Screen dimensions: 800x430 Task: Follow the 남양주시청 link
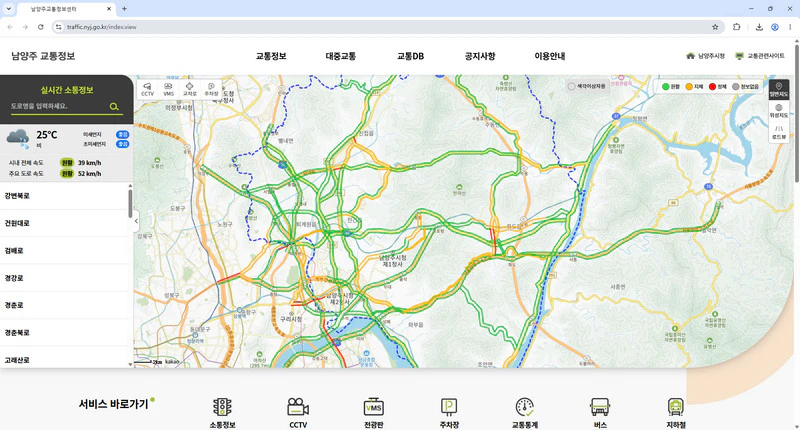point(705,56)
